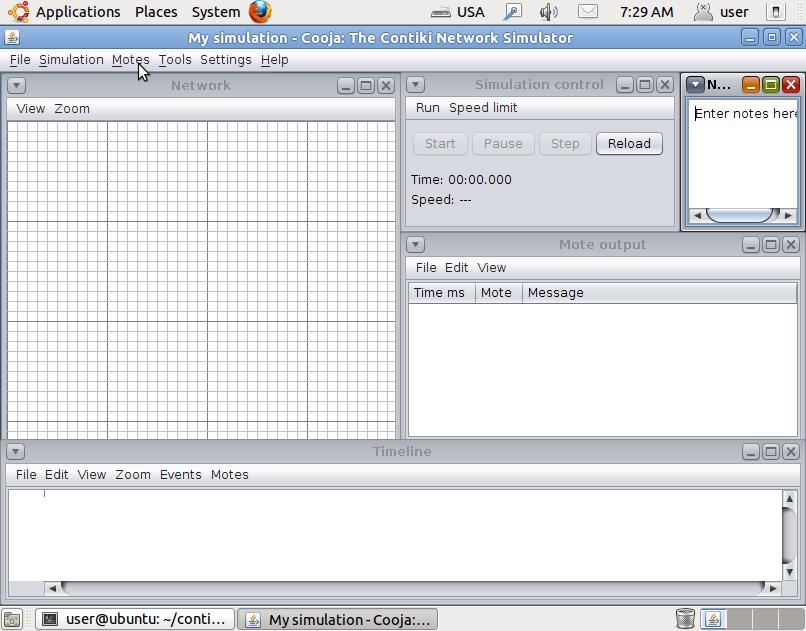Close the Notes panel with red button

[791, 84]
